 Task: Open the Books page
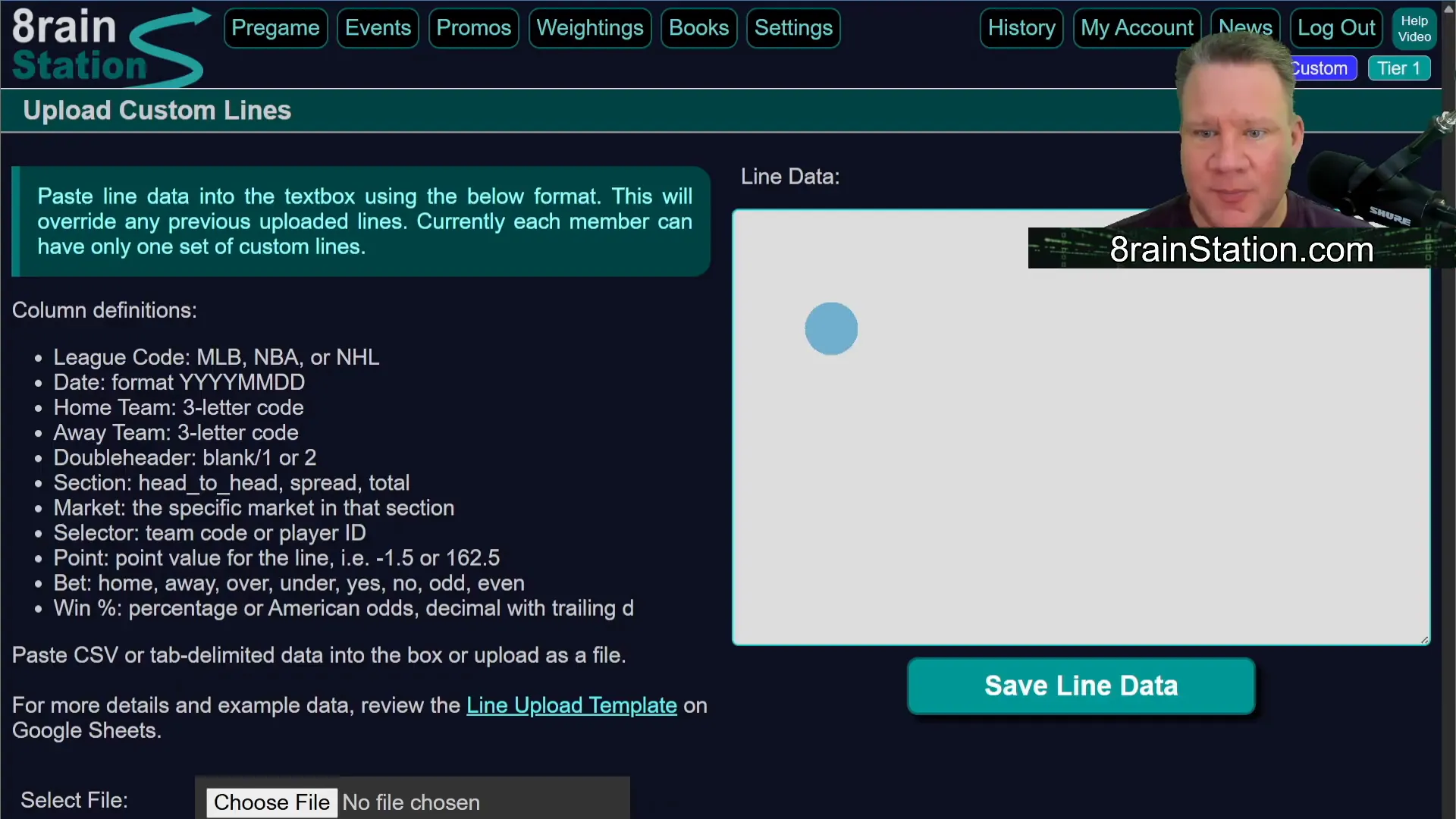click(698, 28)
